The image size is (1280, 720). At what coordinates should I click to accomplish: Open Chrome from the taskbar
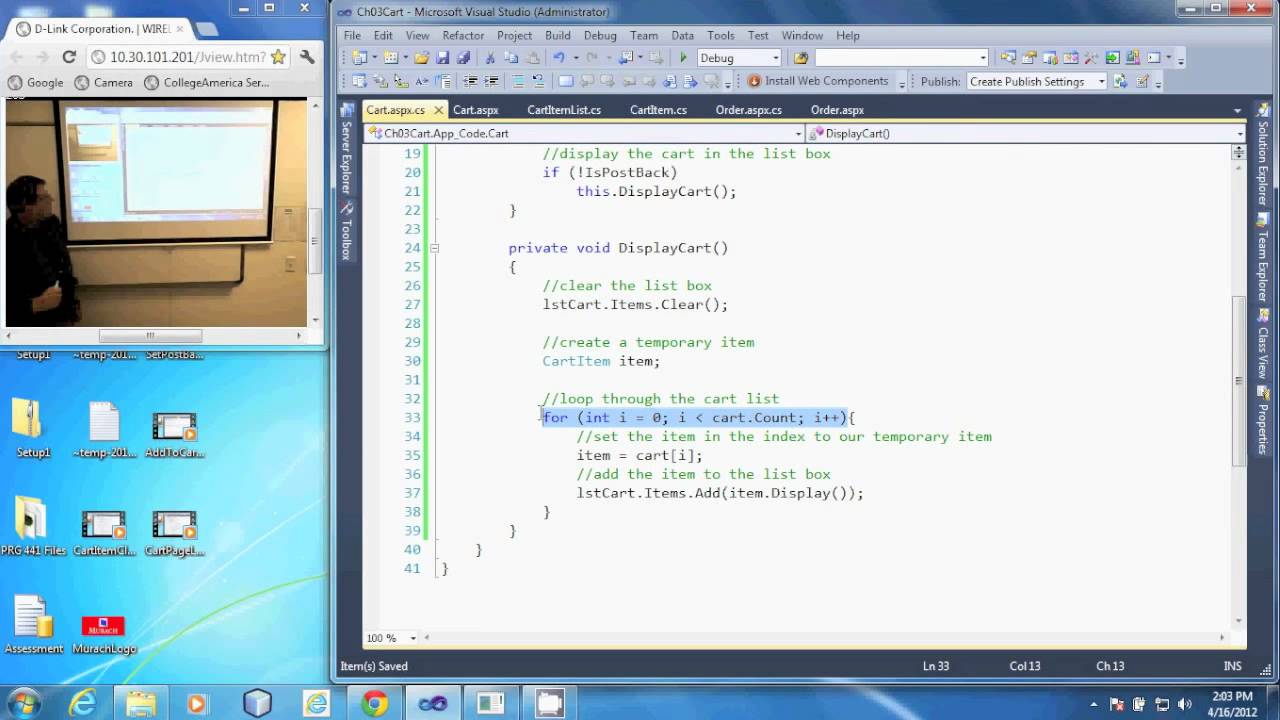pos(374,704)
